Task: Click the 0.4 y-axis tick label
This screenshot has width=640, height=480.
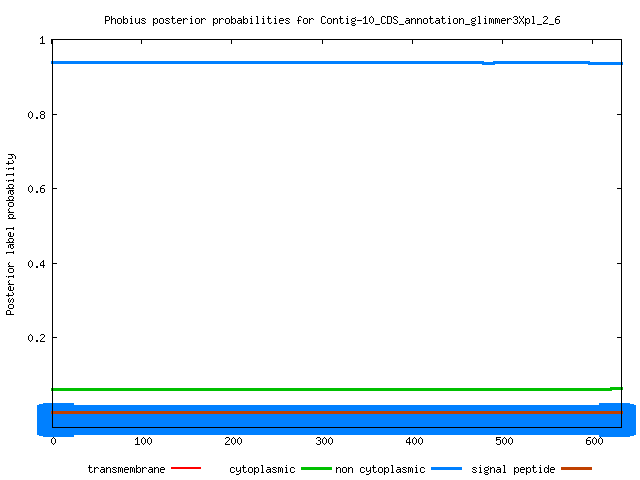Action: [x=36, y=264]
